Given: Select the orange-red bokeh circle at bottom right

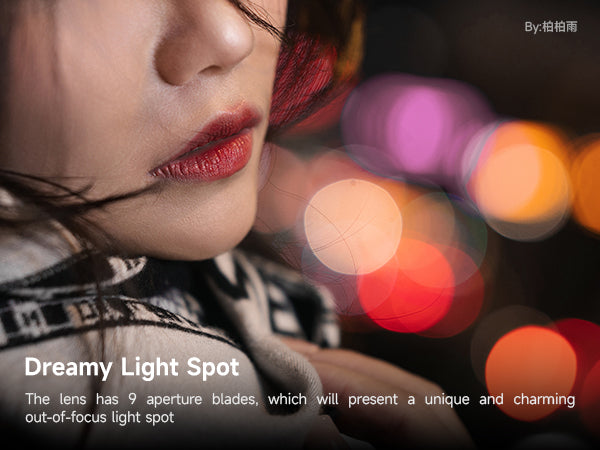Looking at the screenshot, I should click(x=531, y=373).
